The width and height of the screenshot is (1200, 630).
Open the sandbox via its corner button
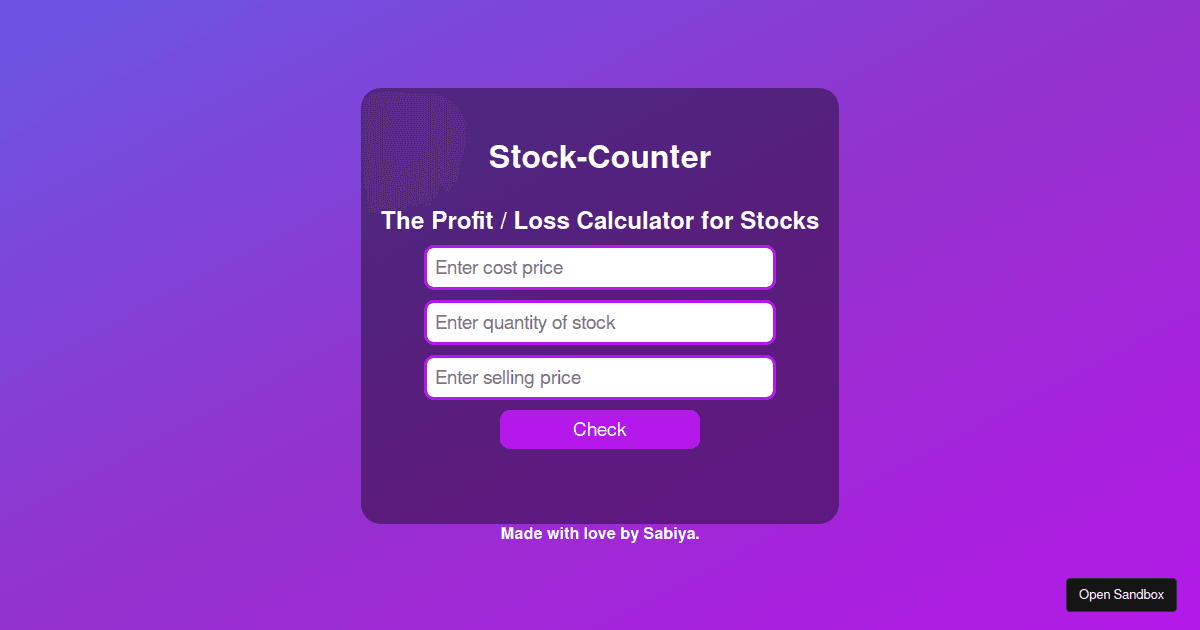coord(1121,594)
